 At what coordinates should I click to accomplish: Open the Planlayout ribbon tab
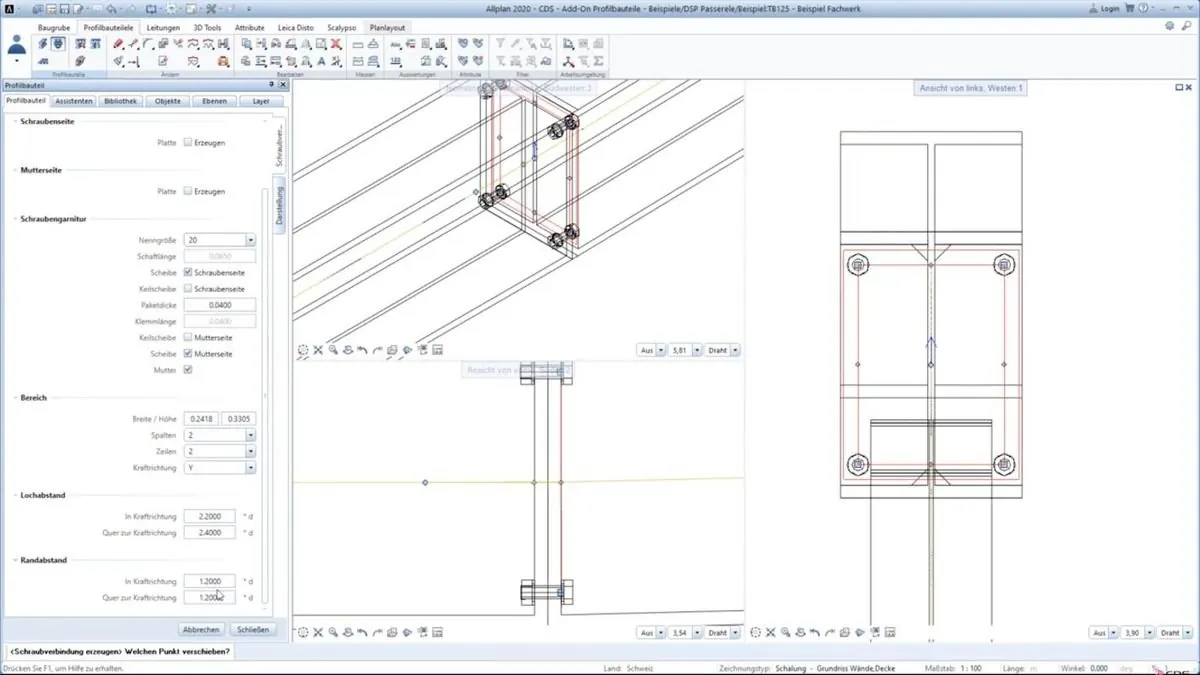click(x=385, y=28)
